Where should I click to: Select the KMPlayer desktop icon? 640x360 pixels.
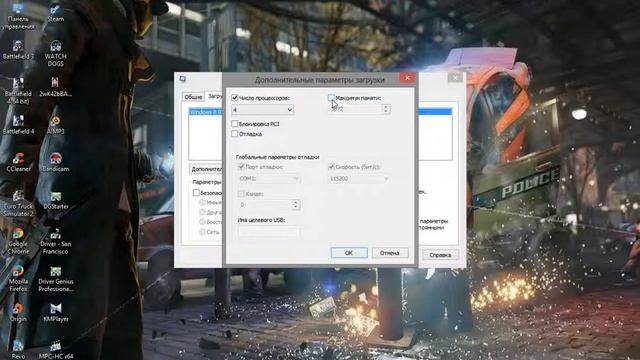coord(56,313)
